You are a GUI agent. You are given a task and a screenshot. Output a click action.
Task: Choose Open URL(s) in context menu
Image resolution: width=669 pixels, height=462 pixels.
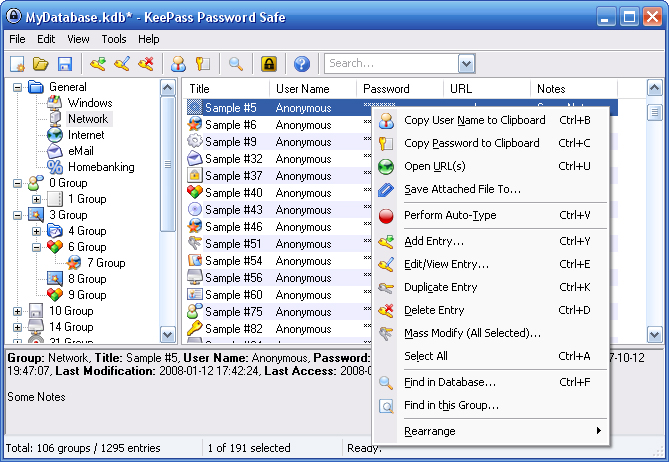(x=490, y=166)
